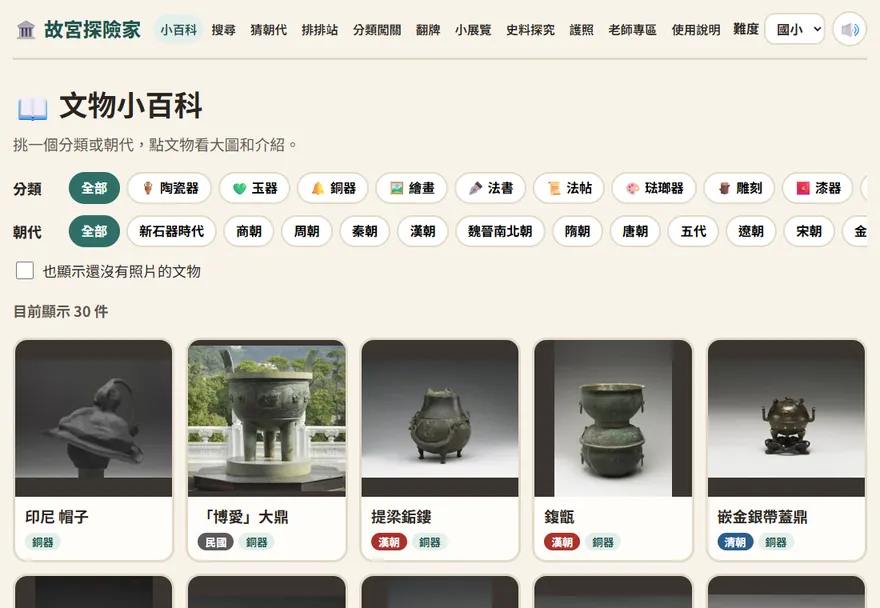Click the 銅器 tag on 「博愛」大鼎 card

pyautogui.click(x=256, y=542)
